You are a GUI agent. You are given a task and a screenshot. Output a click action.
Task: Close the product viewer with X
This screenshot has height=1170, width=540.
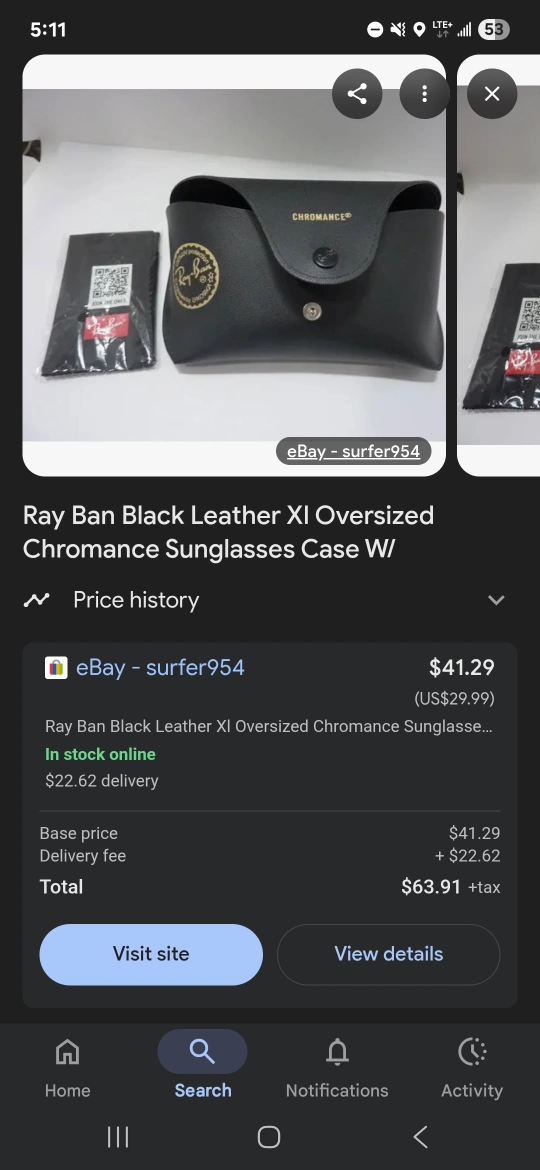coord(492,93)
